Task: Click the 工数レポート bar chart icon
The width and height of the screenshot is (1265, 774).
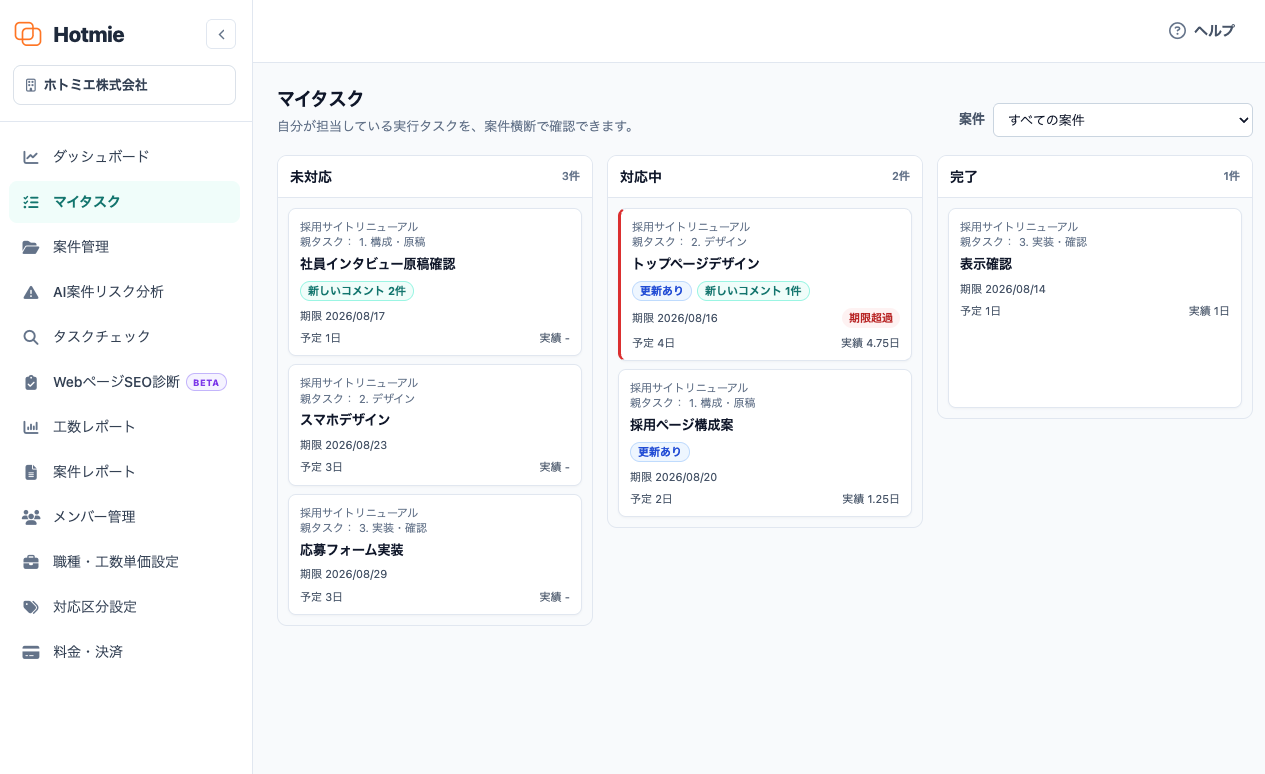Action: 31,427
